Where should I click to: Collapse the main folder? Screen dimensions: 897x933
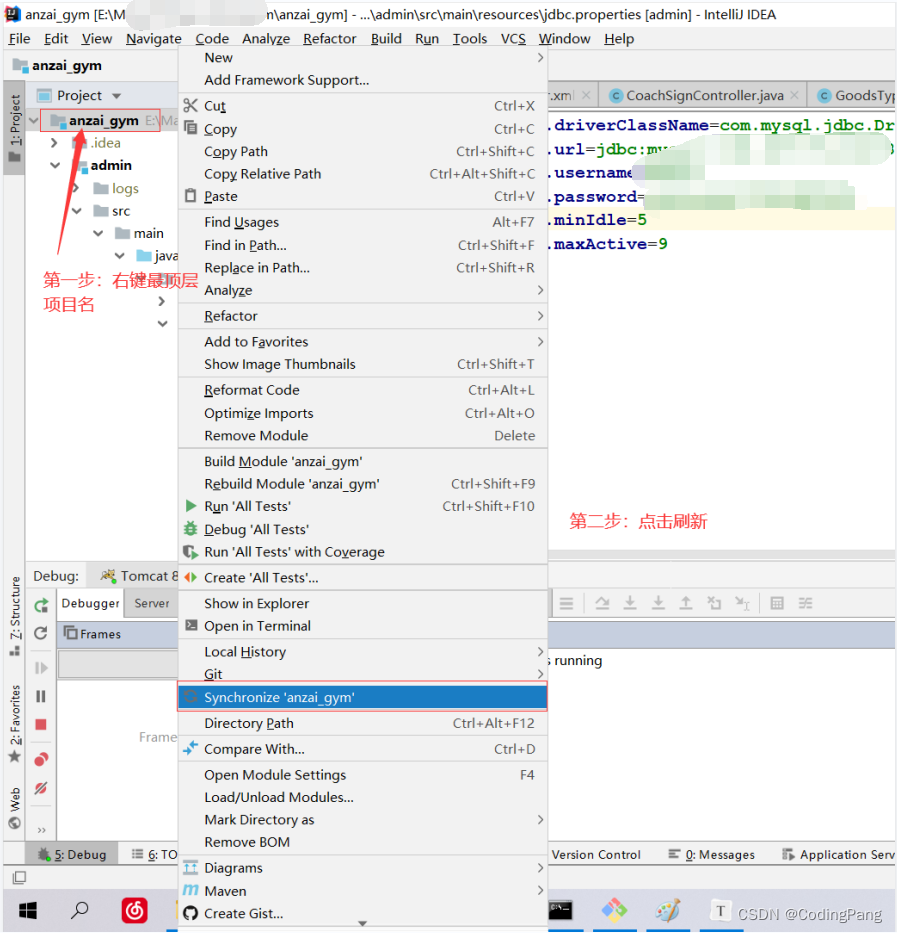98,233
